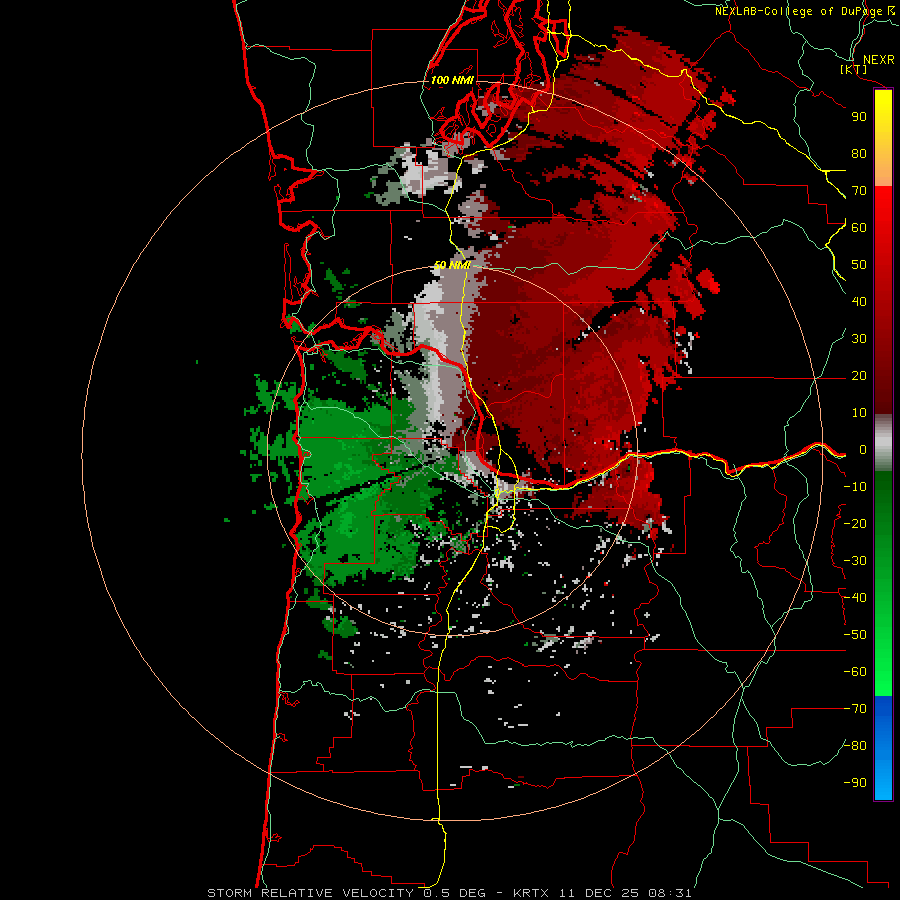
Task: Click the NEXLAB-College of DuPage credit text
Action: 799,11
